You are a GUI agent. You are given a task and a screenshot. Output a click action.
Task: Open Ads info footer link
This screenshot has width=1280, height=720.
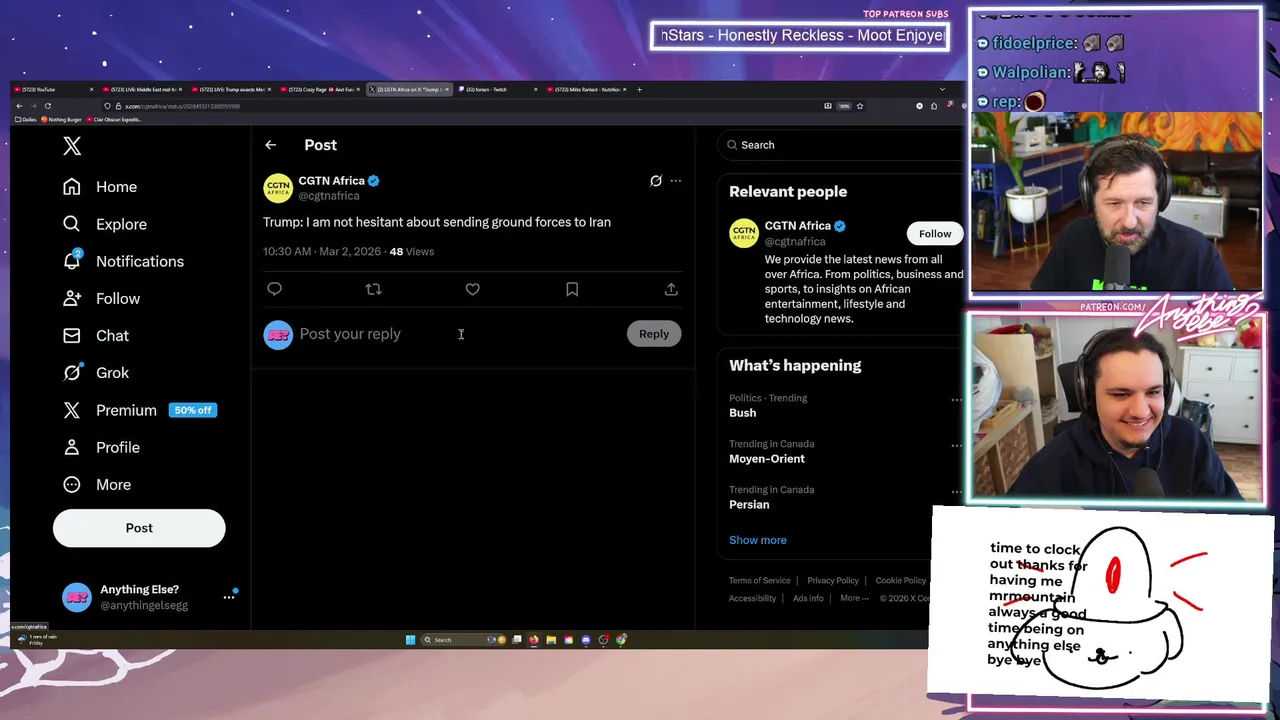pos(808,599)
